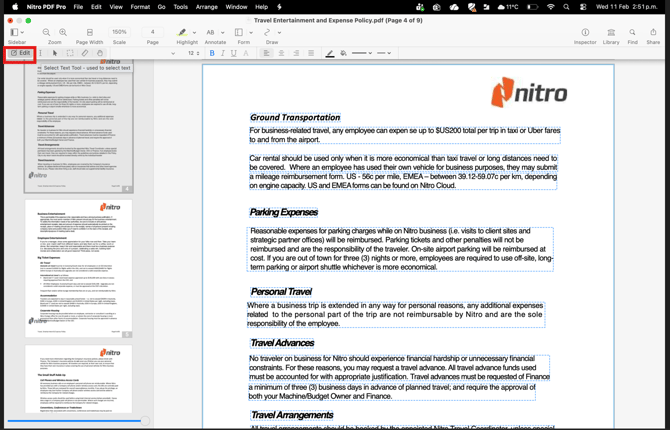Viewport: 670px width, 430px height.
Task: Select the text cursor (I-beam) tool
Action: click(x=41, y=53)
